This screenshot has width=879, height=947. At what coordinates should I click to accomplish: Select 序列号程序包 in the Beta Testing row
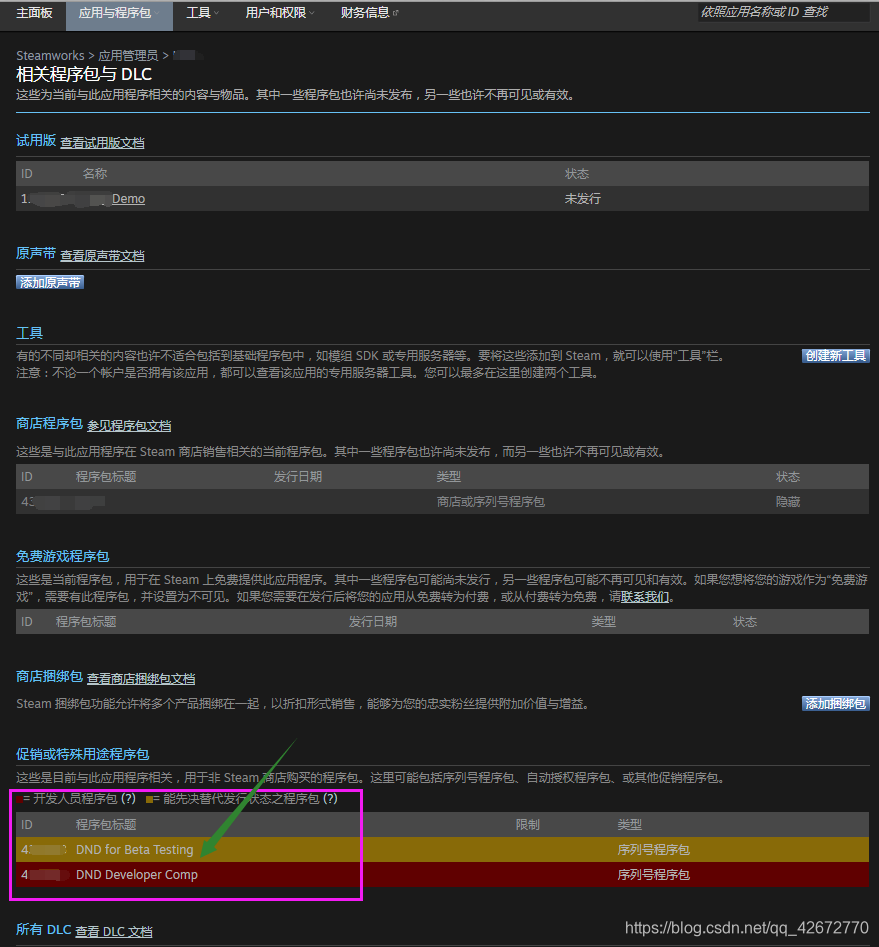(653, 850)
